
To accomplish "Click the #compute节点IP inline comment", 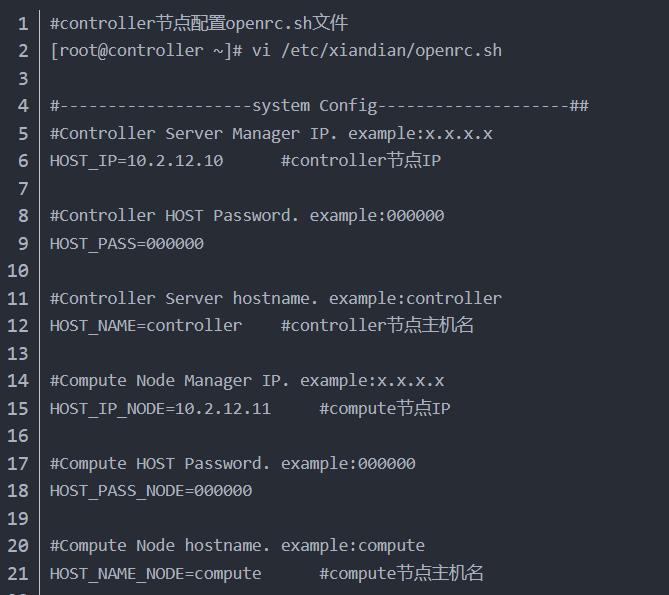I will click(x=385, y=408).
